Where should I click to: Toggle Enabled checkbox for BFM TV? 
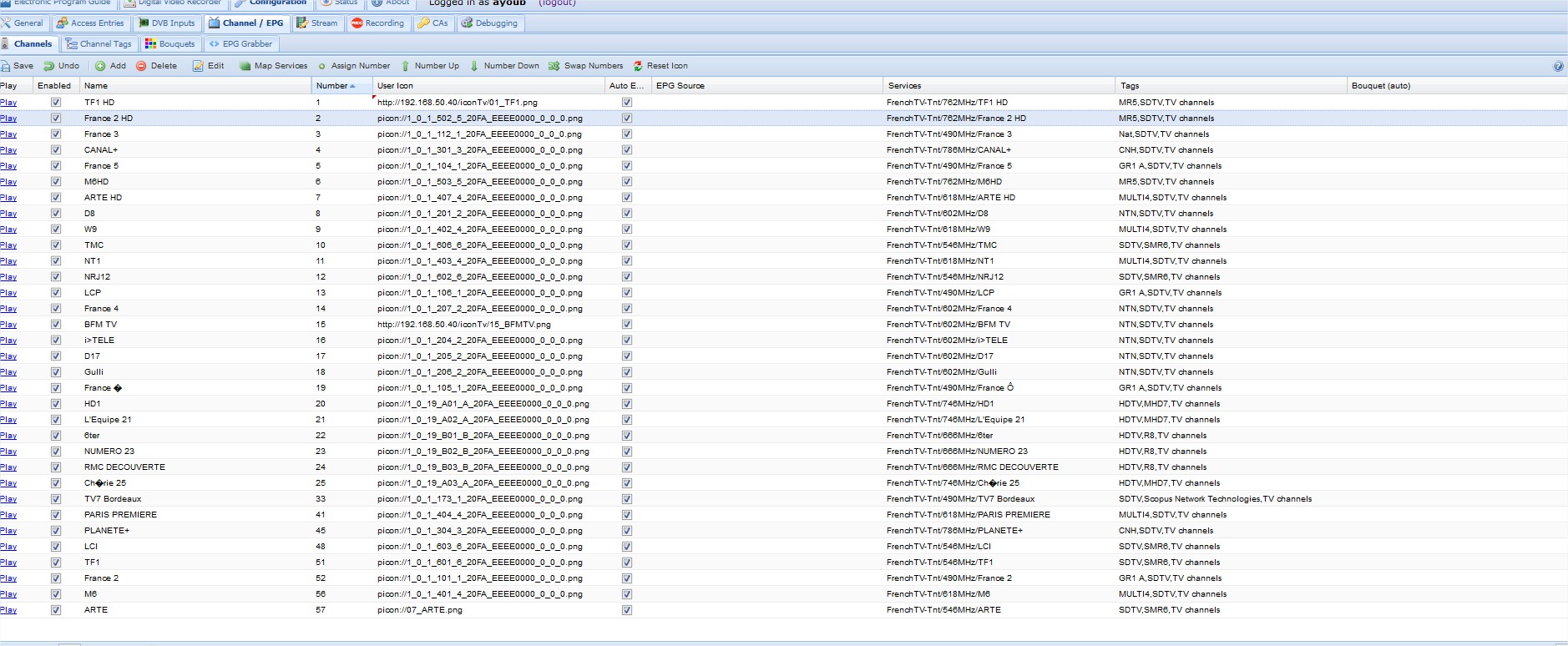coord(56,325)
